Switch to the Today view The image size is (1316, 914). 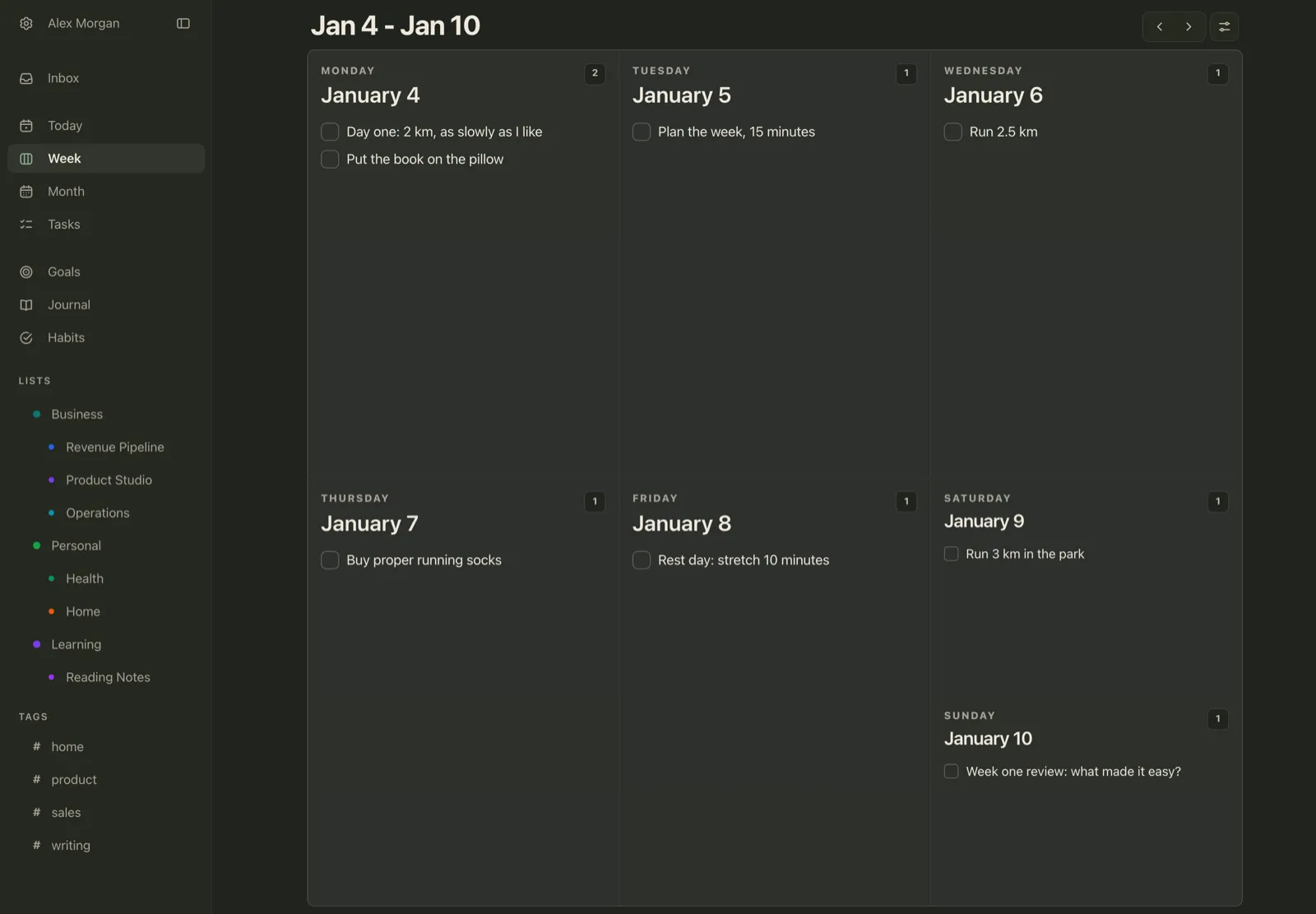click(x=106, y=126)
